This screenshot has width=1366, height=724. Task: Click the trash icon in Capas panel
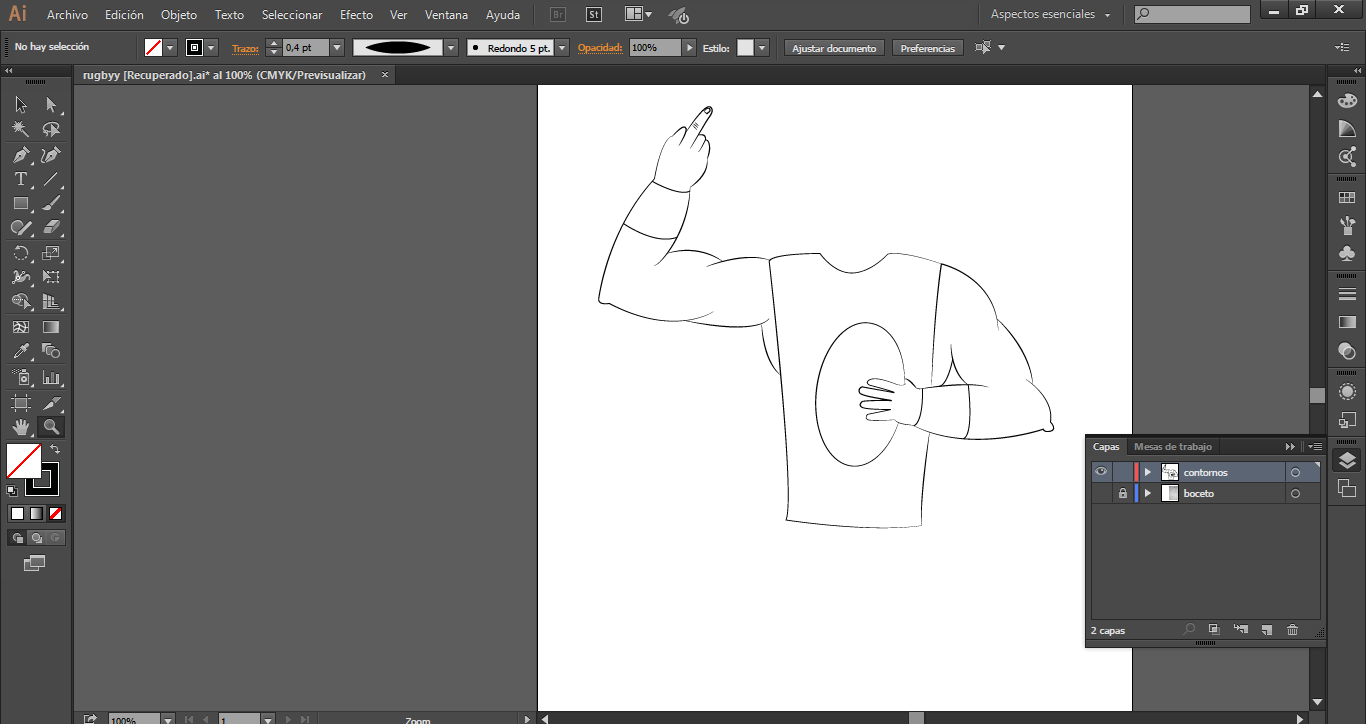click(x=1292, y=630)
